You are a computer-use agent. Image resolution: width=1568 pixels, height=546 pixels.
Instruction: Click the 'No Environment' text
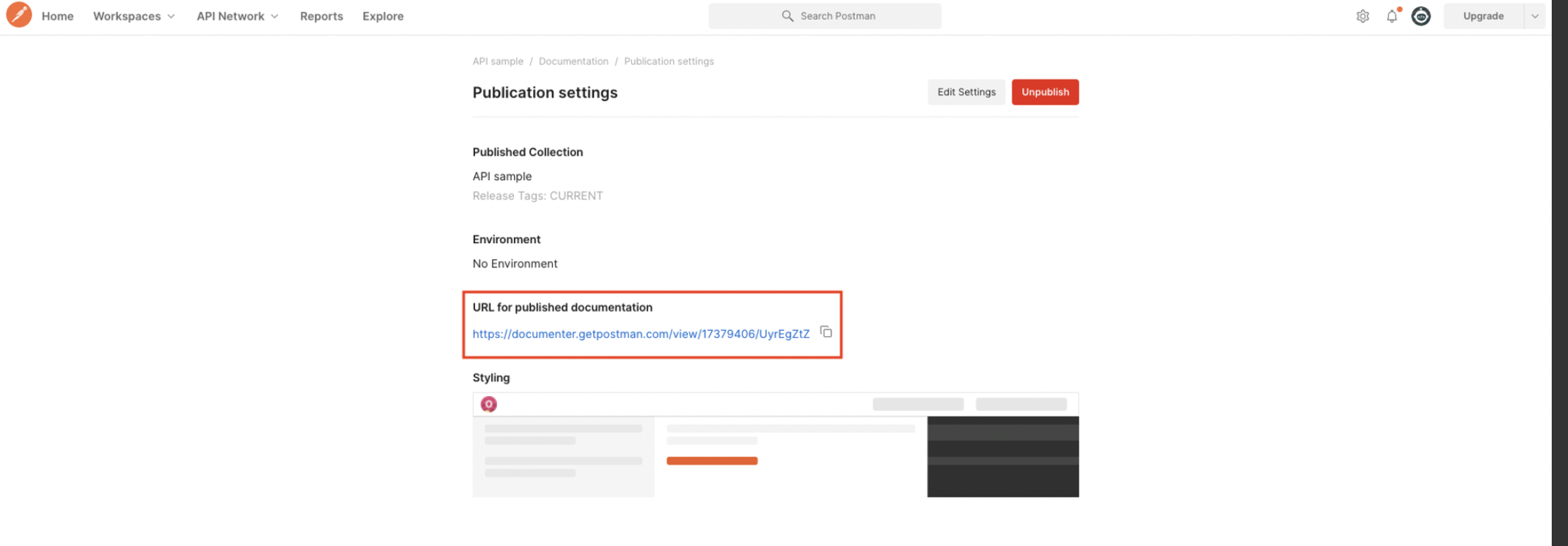point(515,264)
